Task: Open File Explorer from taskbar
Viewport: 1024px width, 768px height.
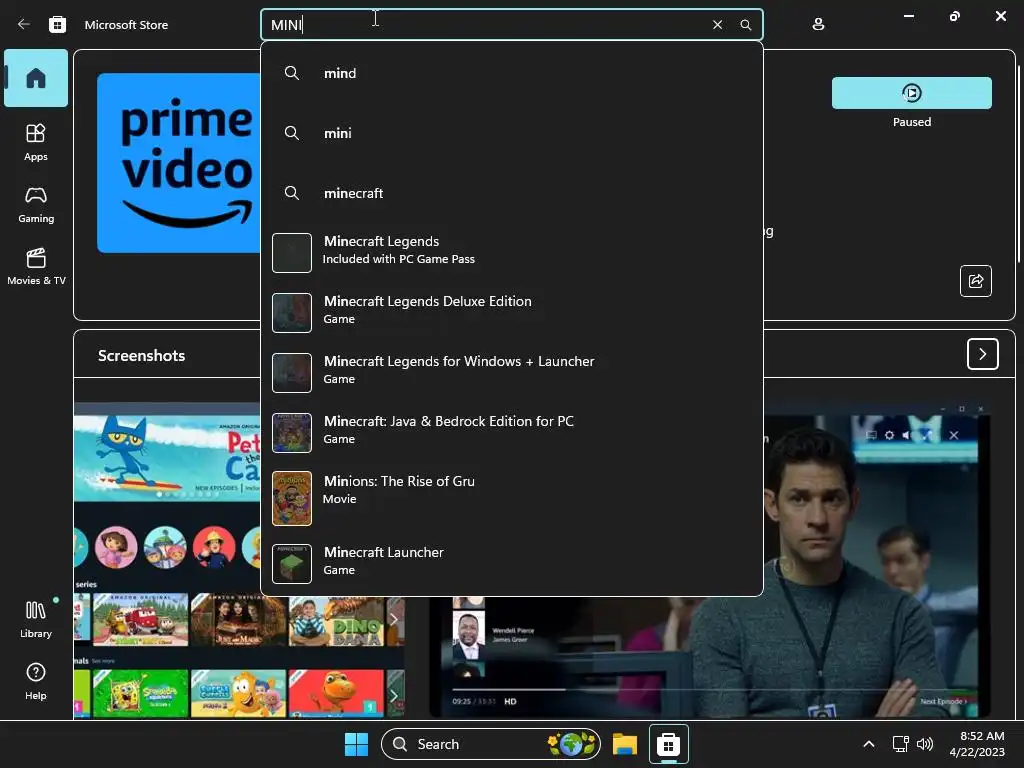Action: pyautogui.click(x=624, y=744)
